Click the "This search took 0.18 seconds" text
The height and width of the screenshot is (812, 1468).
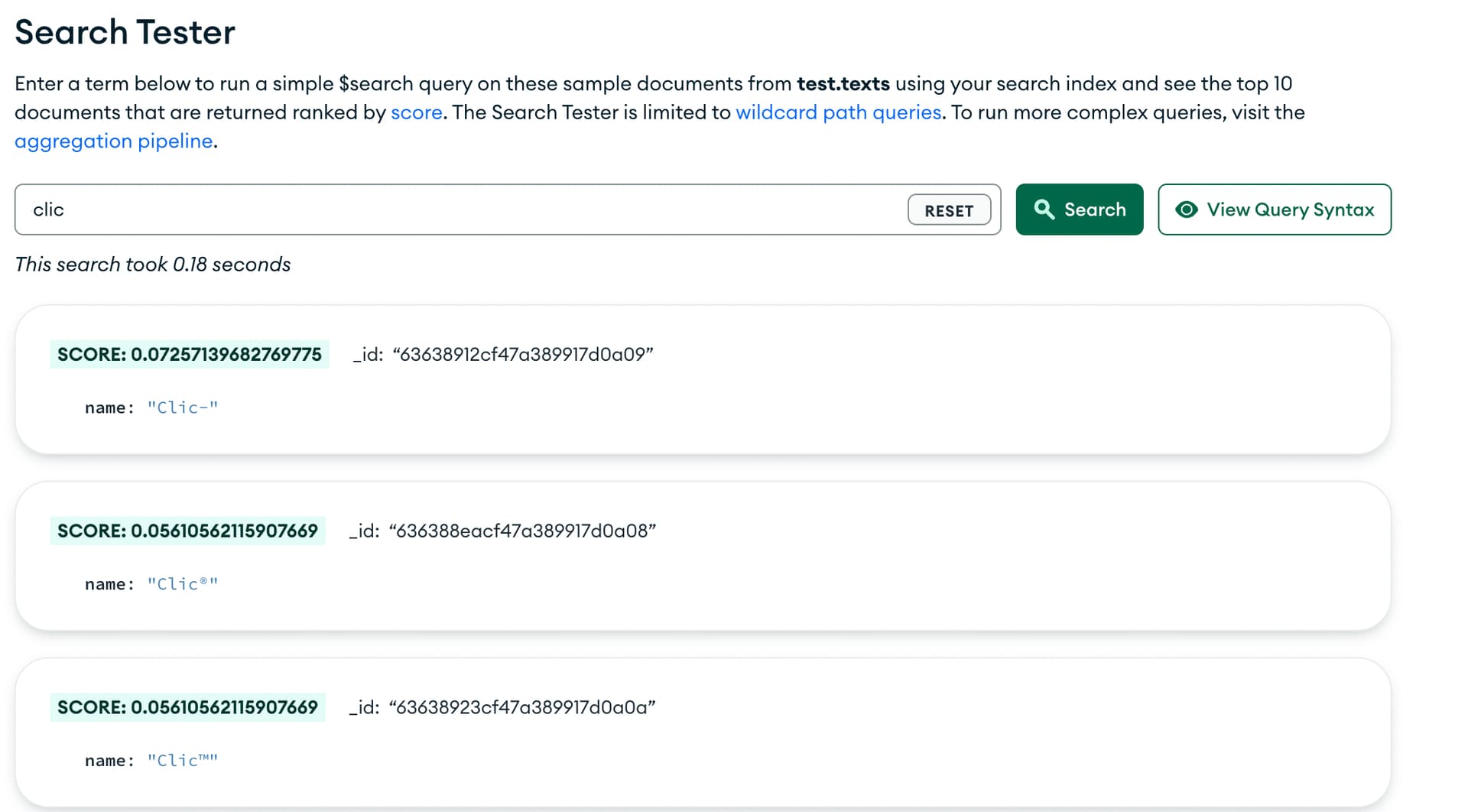(x=153, y=265)
